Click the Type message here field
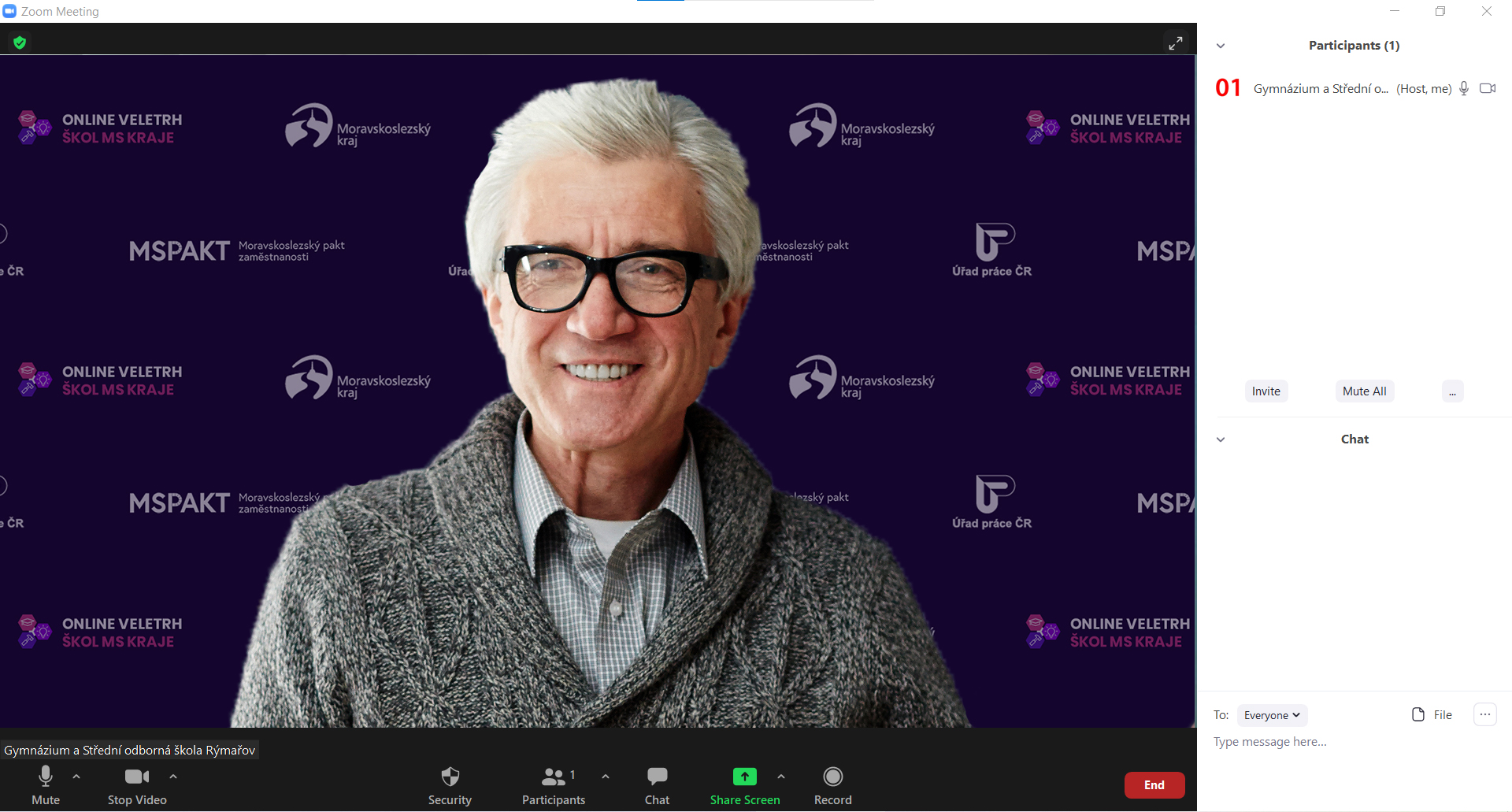The width and height of the screenshot is (1512, 812). click(1354, 742)
